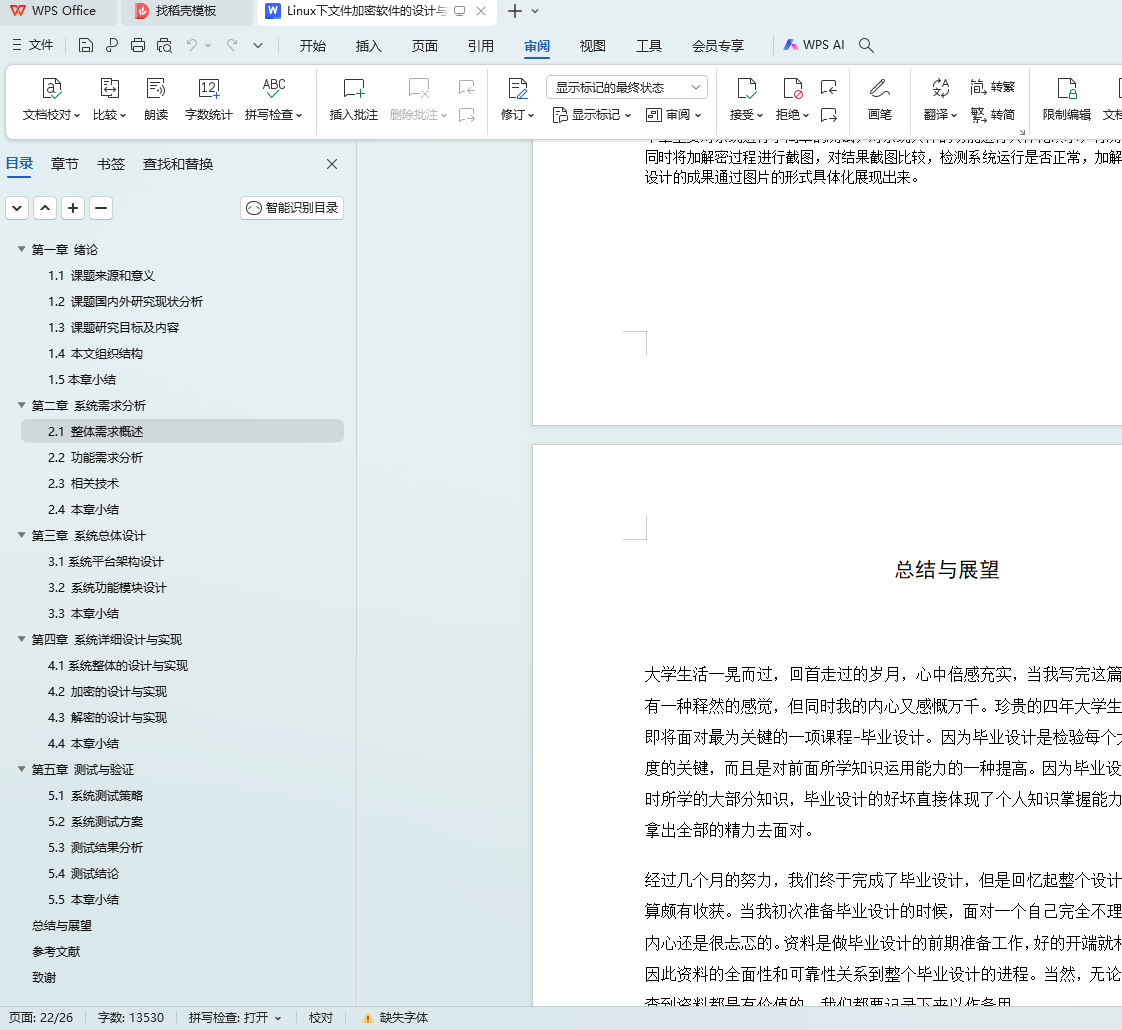Image resolution: width=1122 pixels, height=1030 pixels.
Task: Open the 拼写检查: 打开 status bar dropdown
Action: point(235,1018)
